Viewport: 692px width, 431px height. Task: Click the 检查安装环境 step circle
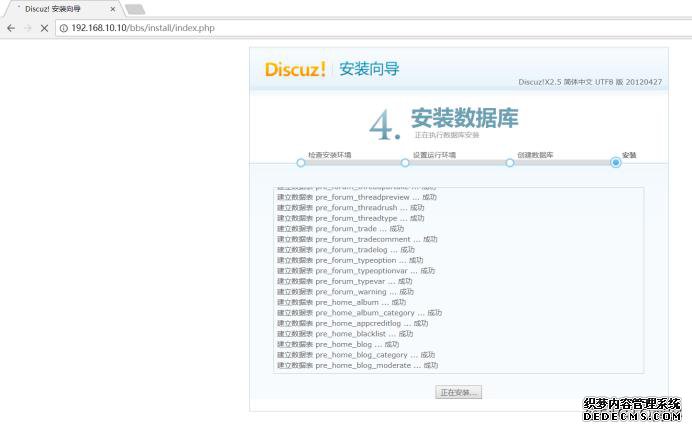pyautogui.click(x=301, y=163)
